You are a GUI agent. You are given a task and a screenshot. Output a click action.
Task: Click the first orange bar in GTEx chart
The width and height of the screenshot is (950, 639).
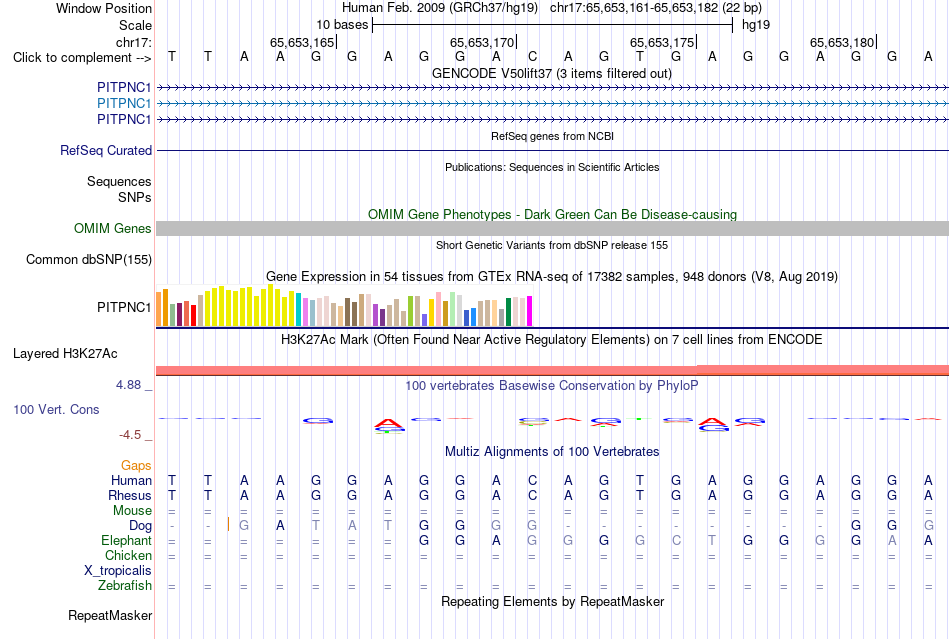[159, 309]
